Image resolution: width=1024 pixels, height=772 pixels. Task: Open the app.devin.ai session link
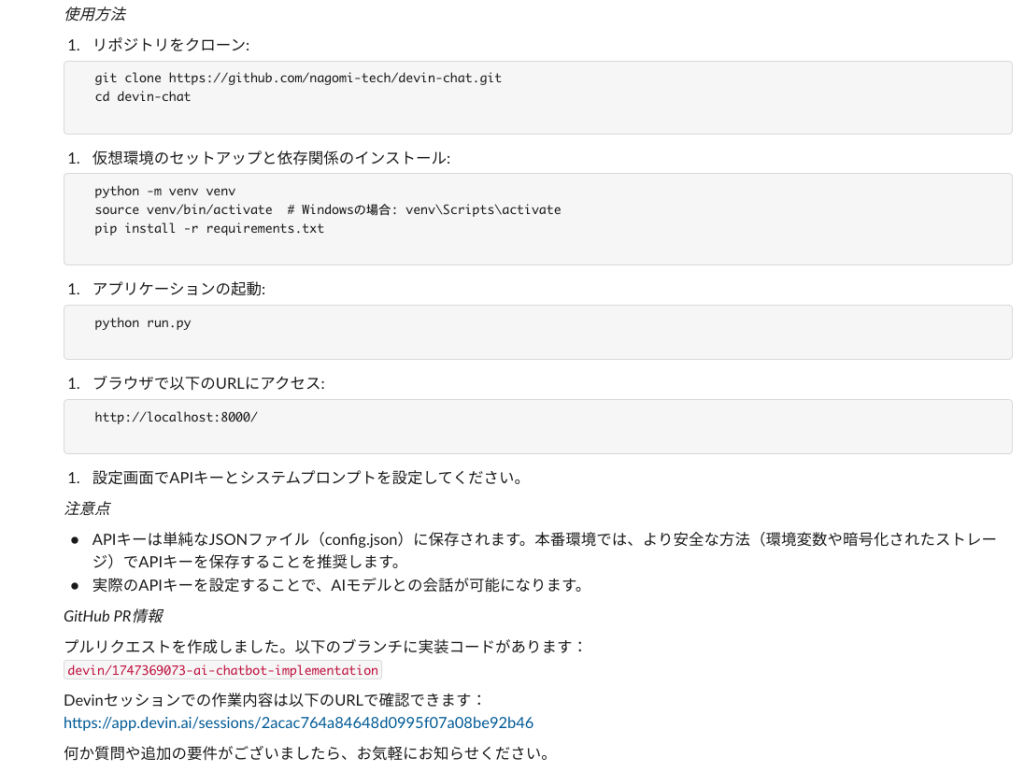(x=298, y=722)
